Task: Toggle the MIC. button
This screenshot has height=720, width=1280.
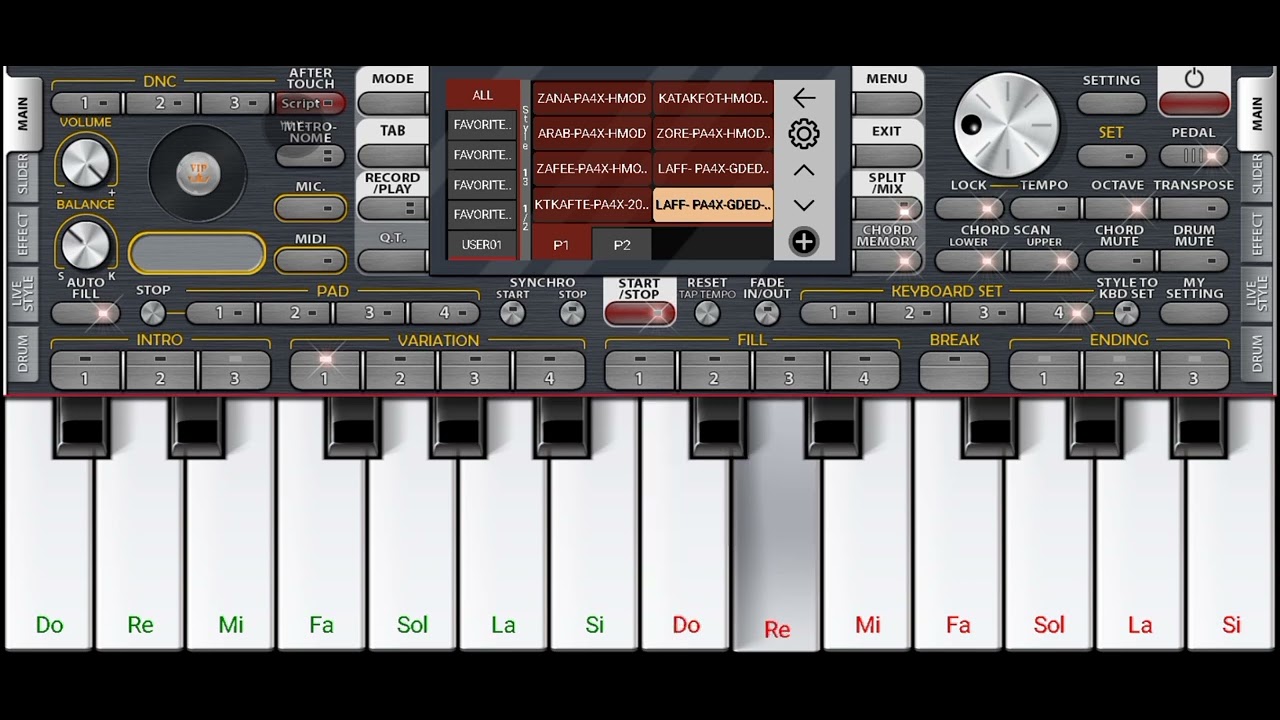Action: (311, 208)
